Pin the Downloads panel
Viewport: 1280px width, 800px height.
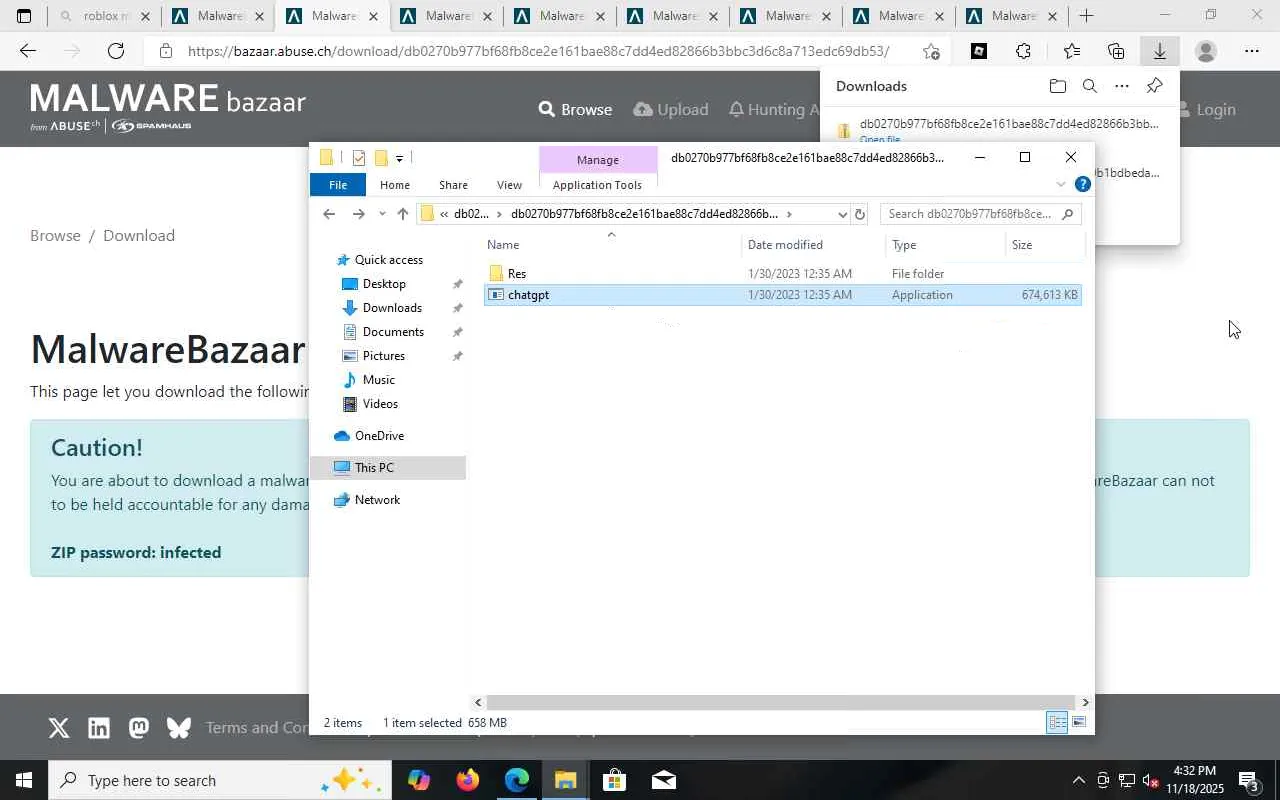pos(1154,86)
